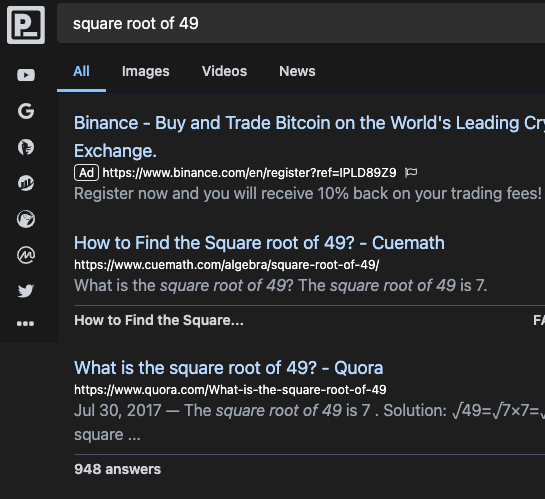Switch to the News tab
The image size is (545, 499).
297,71
